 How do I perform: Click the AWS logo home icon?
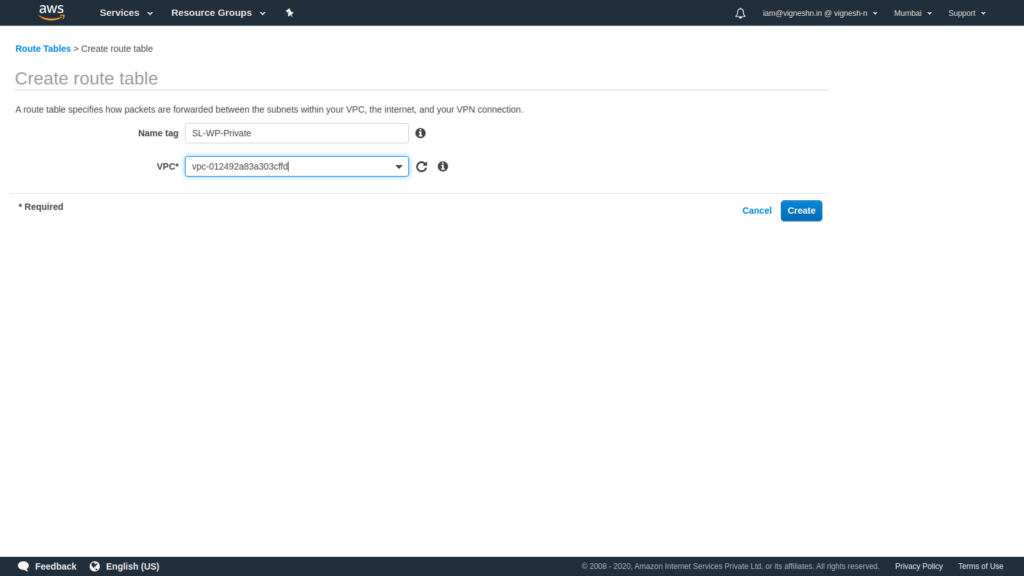pos(52,12)
